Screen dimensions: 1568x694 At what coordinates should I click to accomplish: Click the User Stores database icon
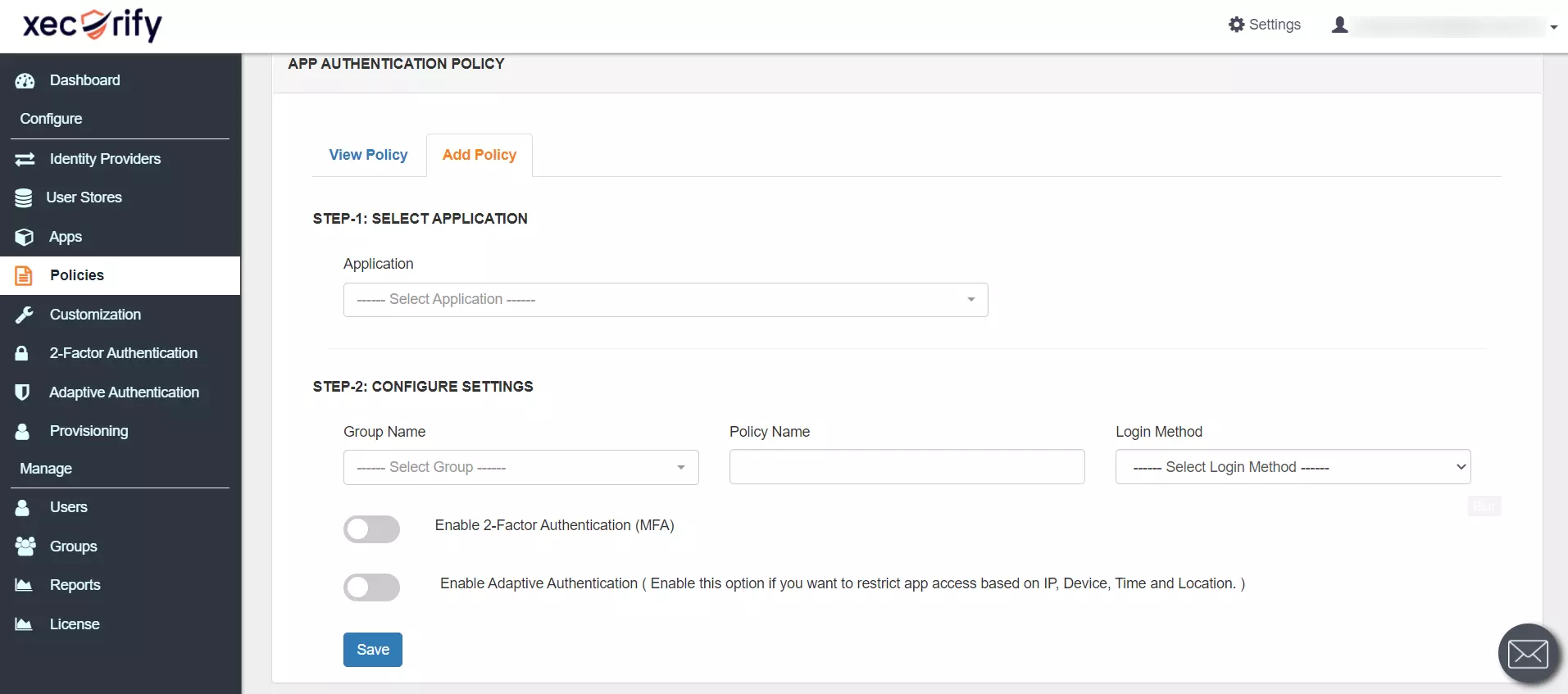click(x=24, y=197)
